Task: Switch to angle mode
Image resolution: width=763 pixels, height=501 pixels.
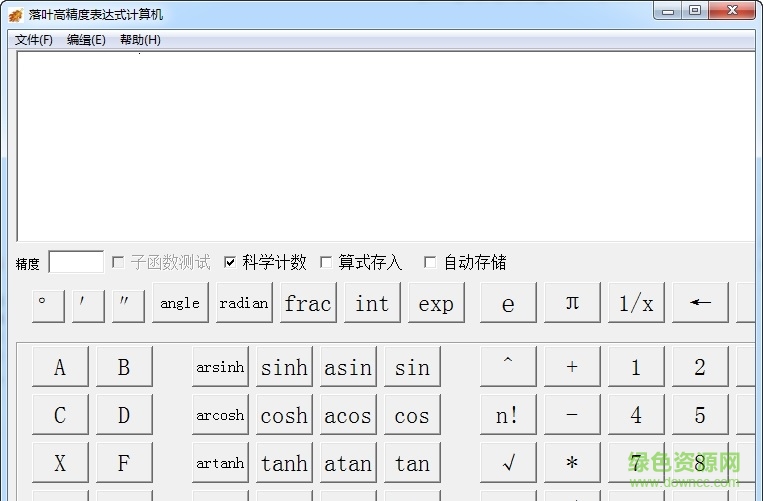Action: pyautogui.click(x=180, y=302)
